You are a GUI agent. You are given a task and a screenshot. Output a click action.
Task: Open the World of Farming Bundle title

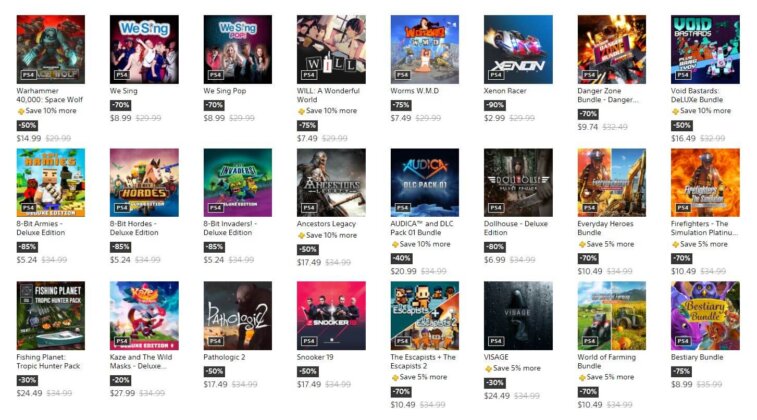pyautogui.click(x=606, y=362)
